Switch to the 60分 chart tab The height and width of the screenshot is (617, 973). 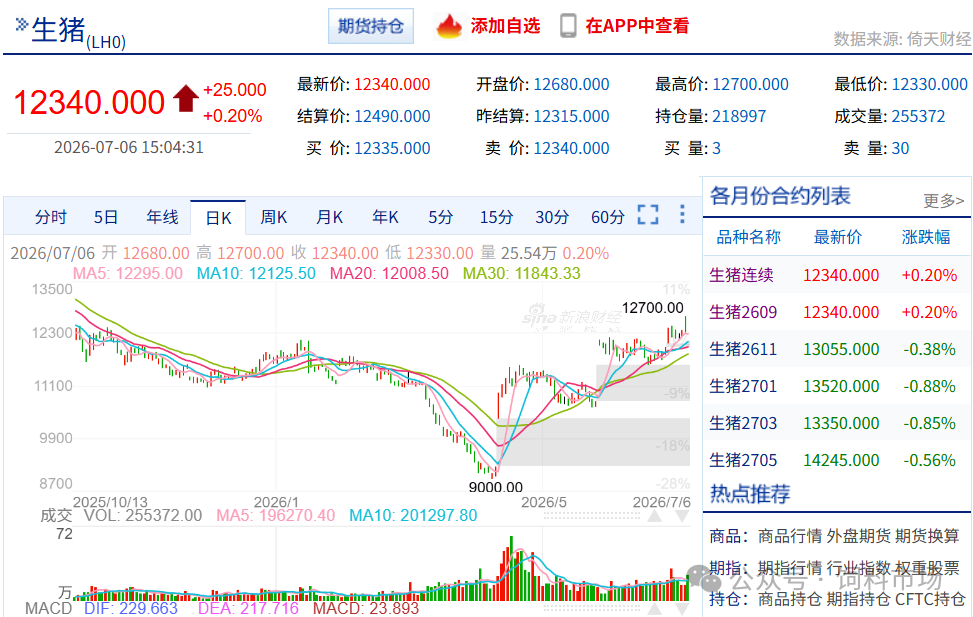[x=608, y=217]
